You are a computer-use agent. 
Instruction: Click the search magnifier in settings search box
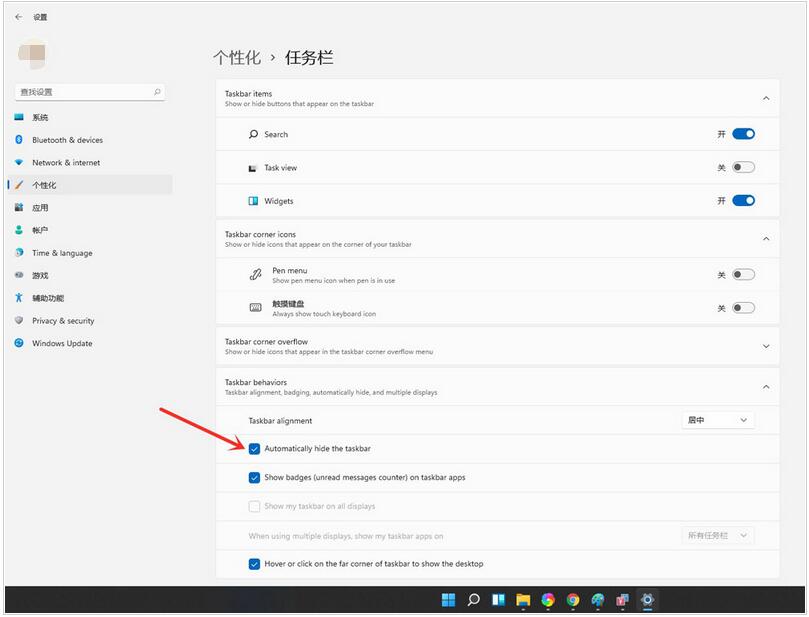(157, 92)
